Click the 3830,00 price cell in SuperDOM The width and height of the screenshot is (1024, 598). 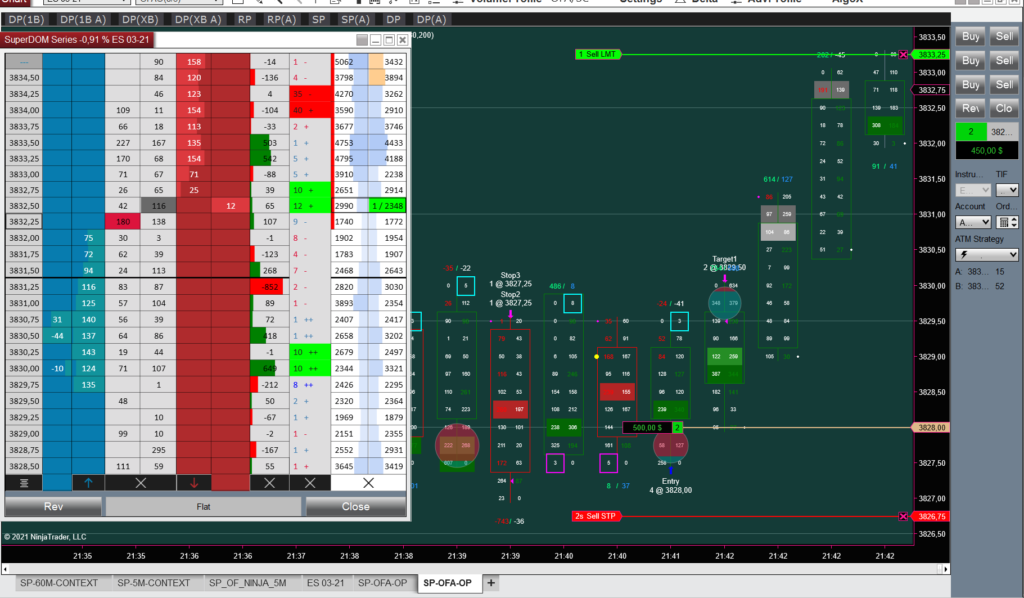click(24, 368)
